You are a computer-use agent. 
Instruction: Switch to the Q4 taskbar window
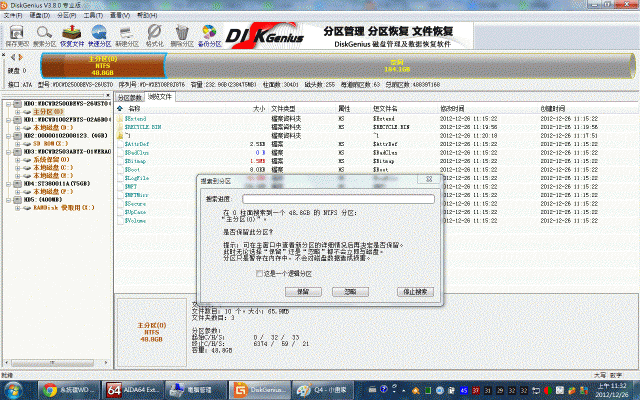pos(323,390)
